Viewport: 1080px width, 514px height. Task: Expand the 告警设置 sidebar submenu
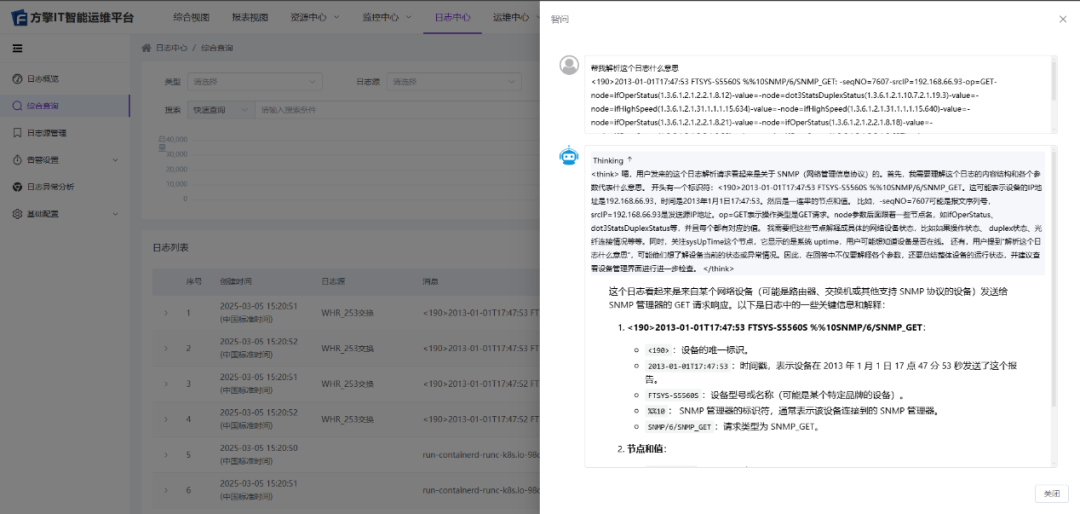(x=115, y=159)
